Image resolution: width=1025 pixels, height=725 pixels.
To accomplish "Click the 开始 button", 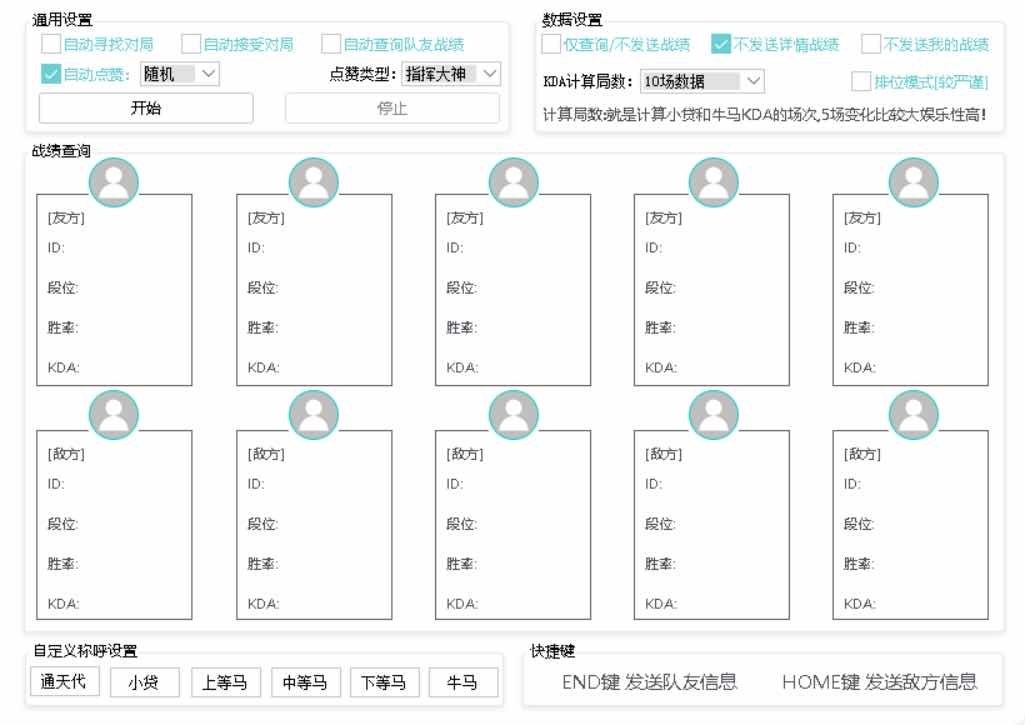I will point(146,108).
